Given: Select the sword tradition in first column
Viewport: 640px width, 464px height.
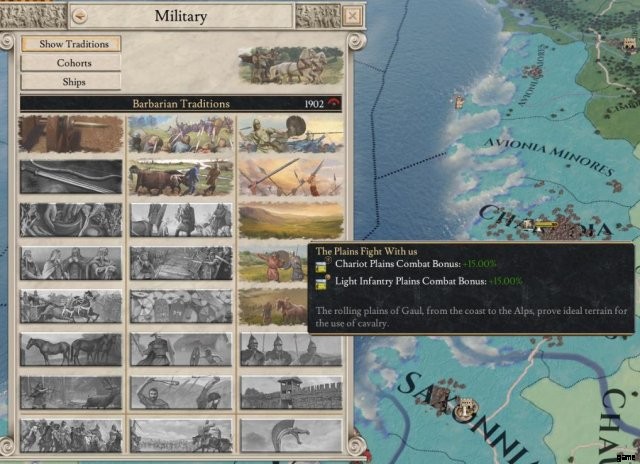Looking at the screenshot, I should (71, 177).
